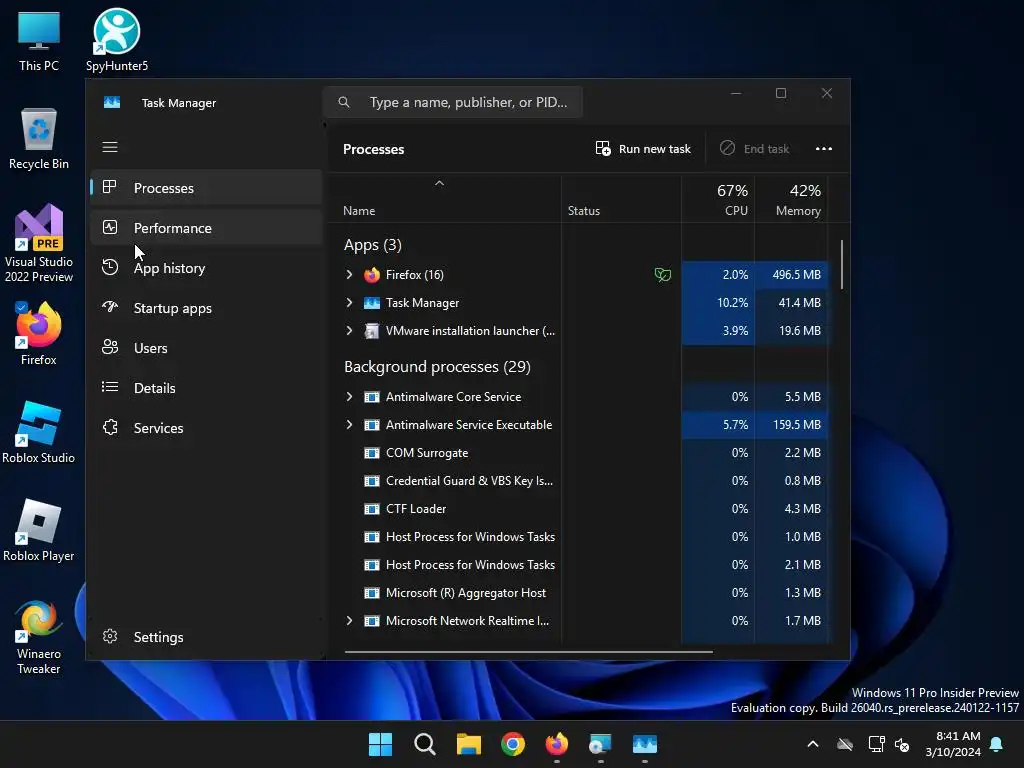Select the Recycle Bin desktop icon
Image resolution: width=1024 pixels, height=768 pixels.
click(39, 138)
